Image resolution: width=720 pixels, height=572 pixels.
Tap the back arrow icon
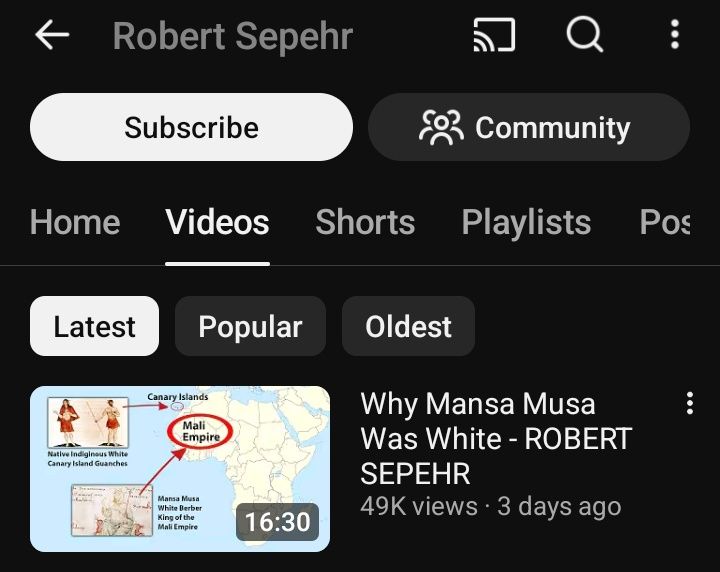(x=52, y=34)
